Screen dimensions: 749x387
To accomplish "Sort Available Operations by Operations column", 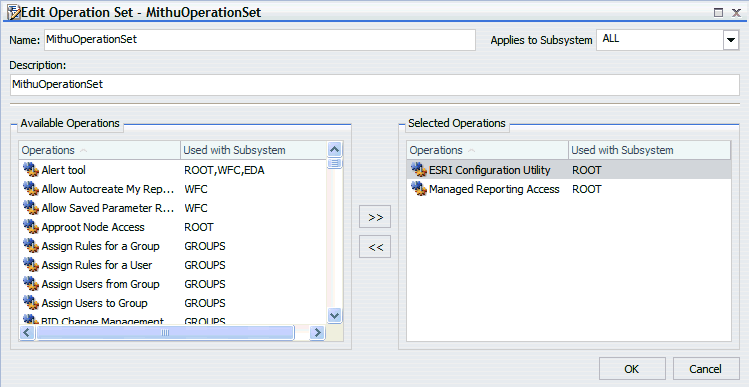I will pyautogui.click(x=100, y=150).
